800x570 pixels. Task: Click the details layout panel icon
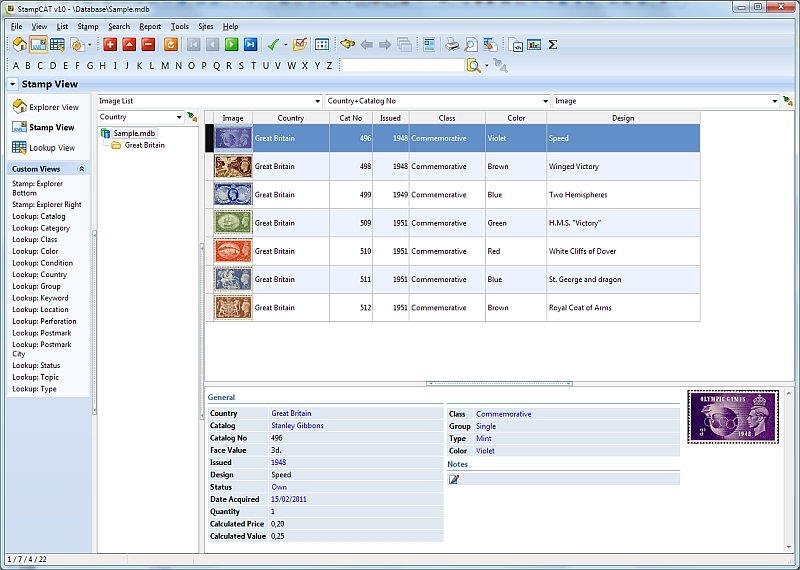[429, 45]
